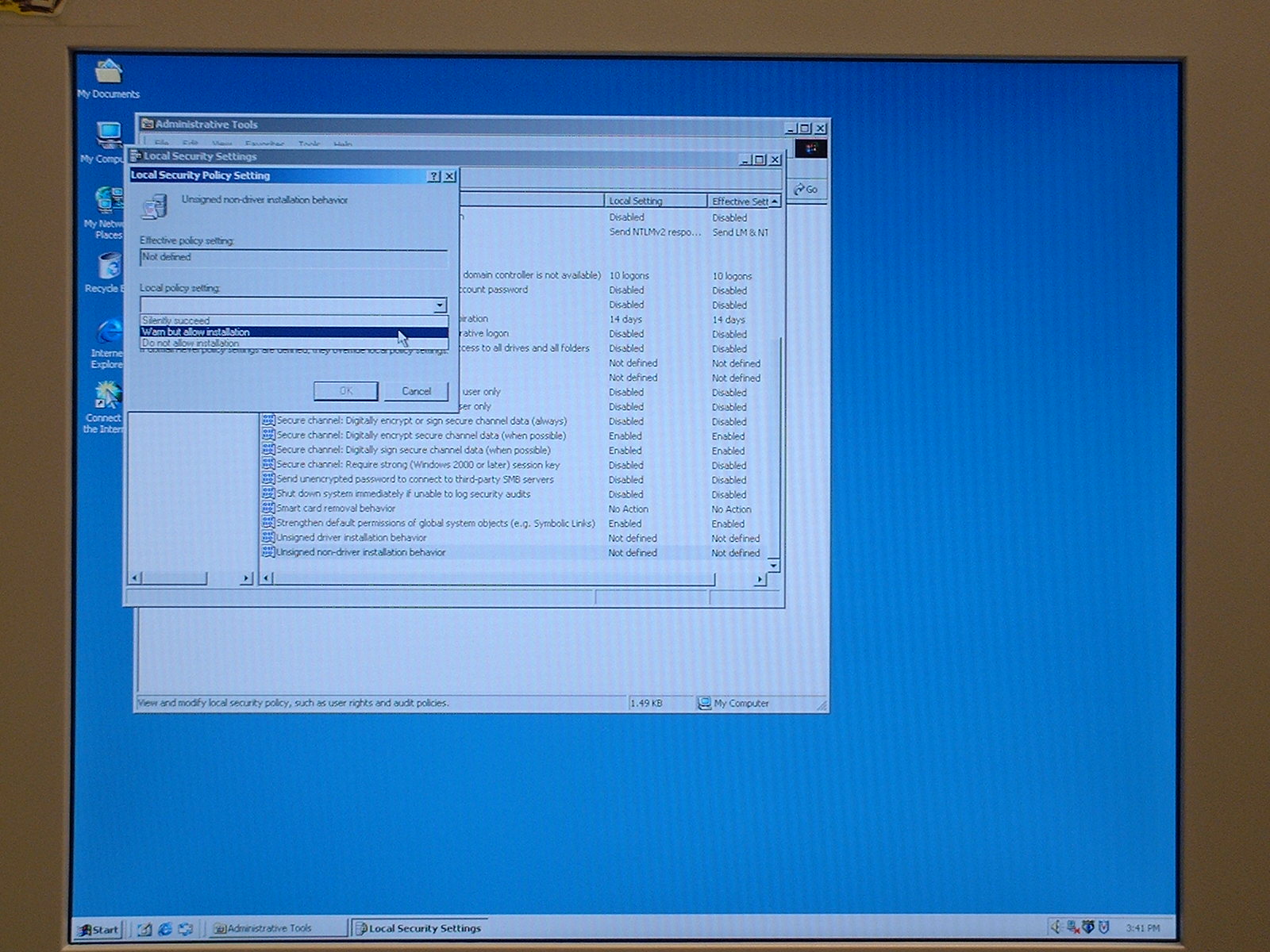Viewport: 1270px width, 952px height.
Task: Click the disconnected network tray icon
Action: 1072,927
